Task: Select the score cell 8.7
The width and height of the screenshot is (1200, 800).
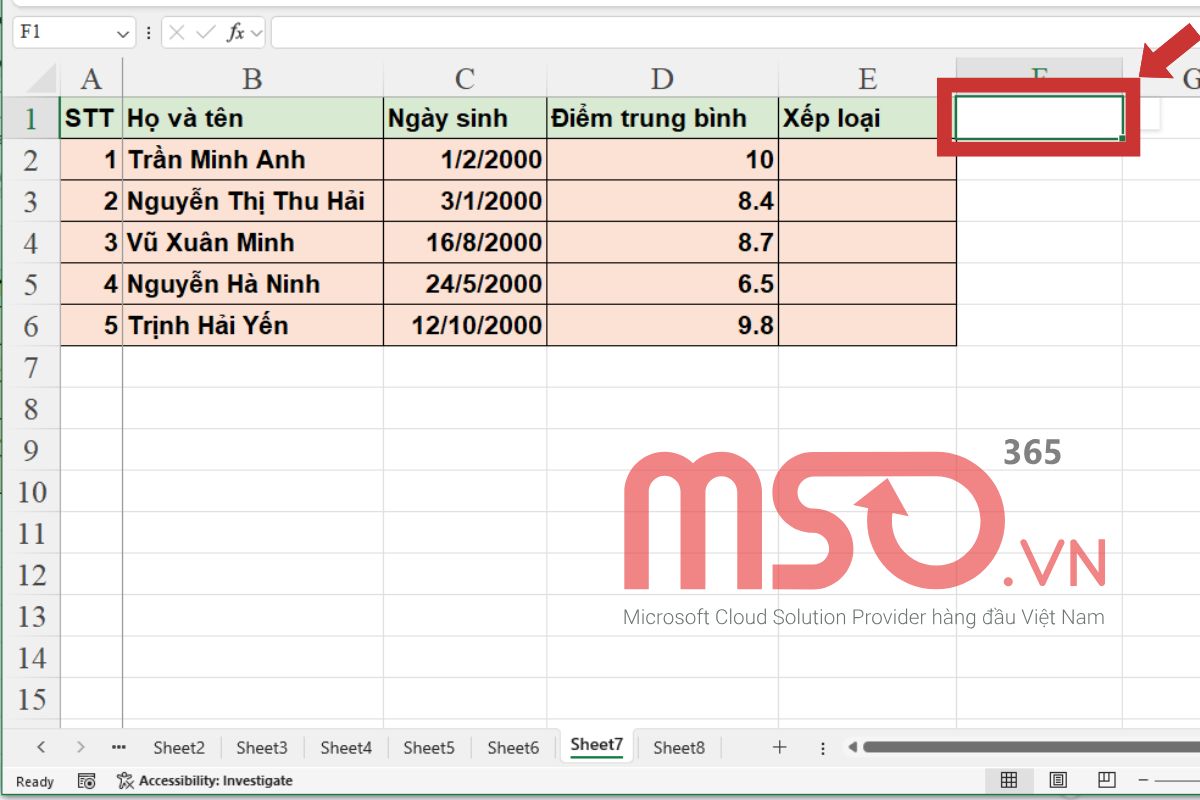Action: pos(662,242)
